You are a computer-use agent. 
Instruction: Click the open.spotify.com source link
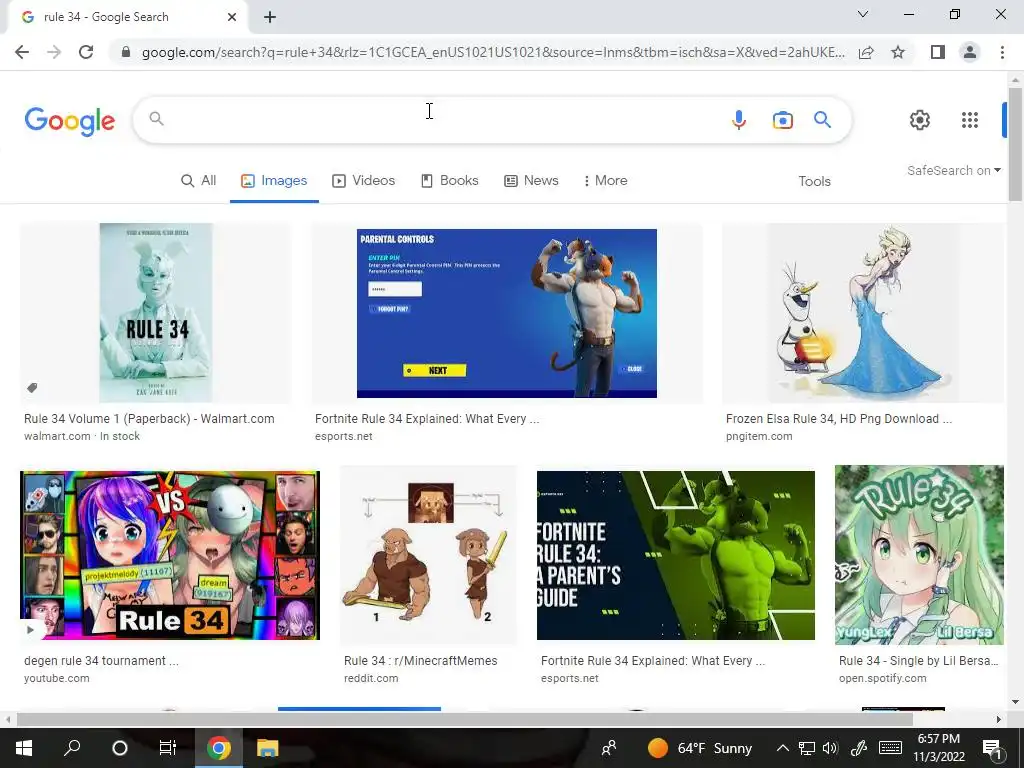(882, 679)
